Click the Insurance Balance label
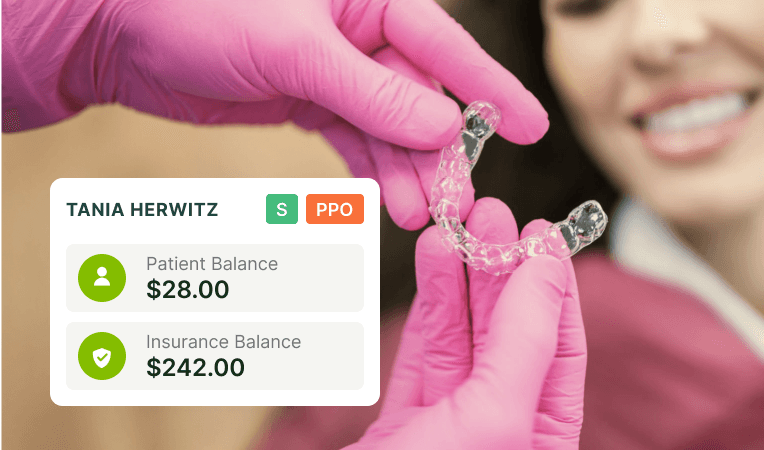Viewport: 764px width, 450px height. pos(224,341)
